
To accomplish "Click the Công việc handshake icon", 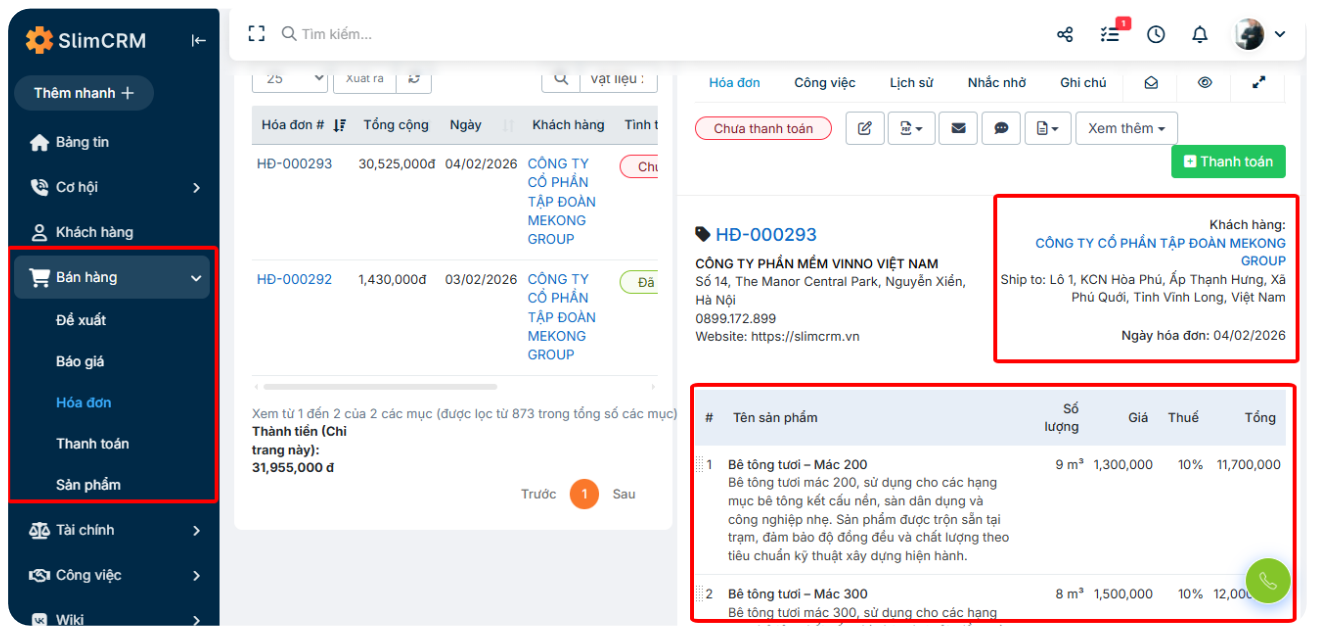I will click(x=39, y=575).
